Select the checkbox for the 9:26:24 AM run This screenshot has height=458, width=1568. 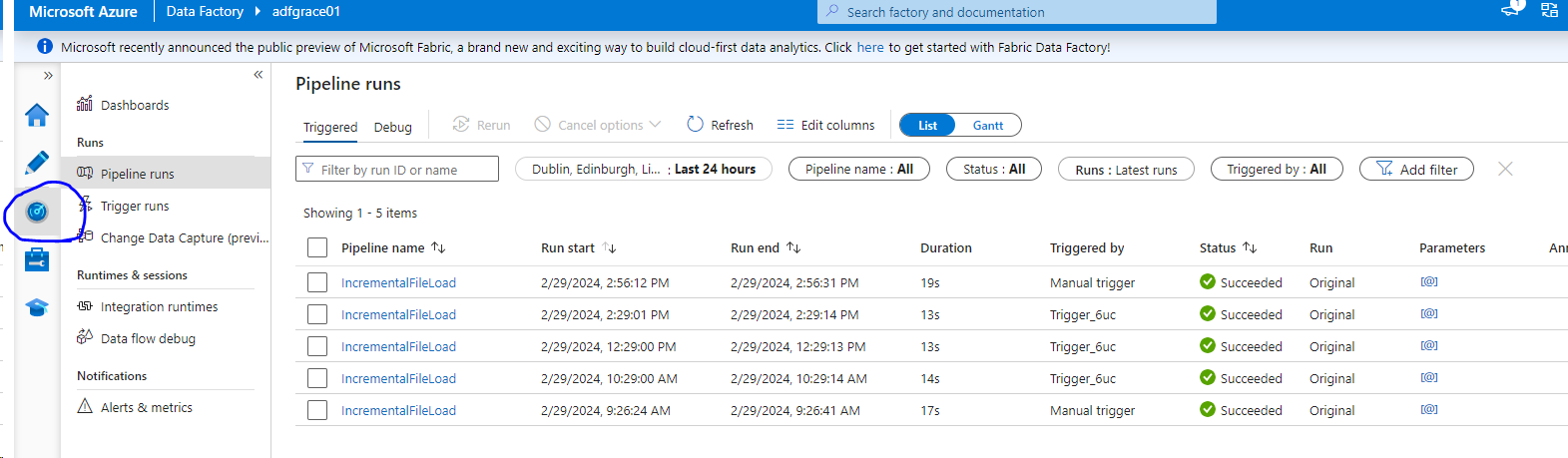tap(317, 410)
